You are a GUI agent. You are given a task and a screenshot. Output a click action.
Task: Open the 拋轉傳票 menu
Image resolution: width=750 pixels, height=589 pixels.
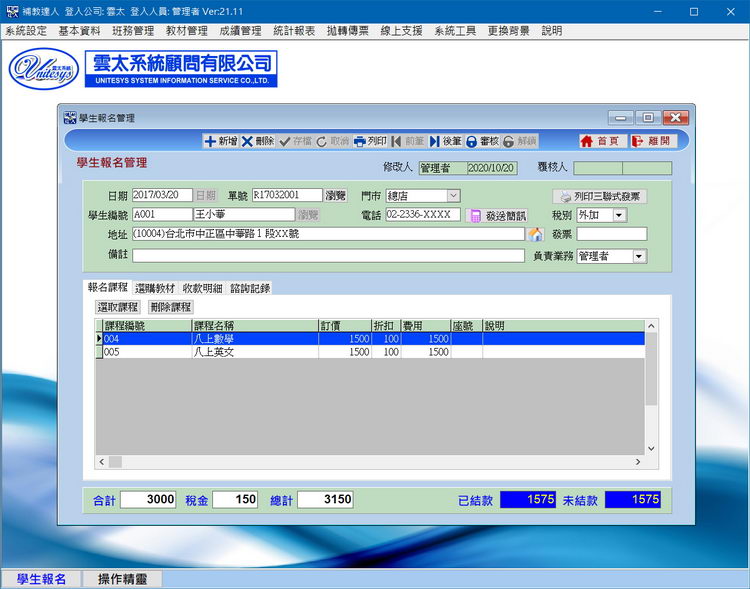click(x=348, y=31)
